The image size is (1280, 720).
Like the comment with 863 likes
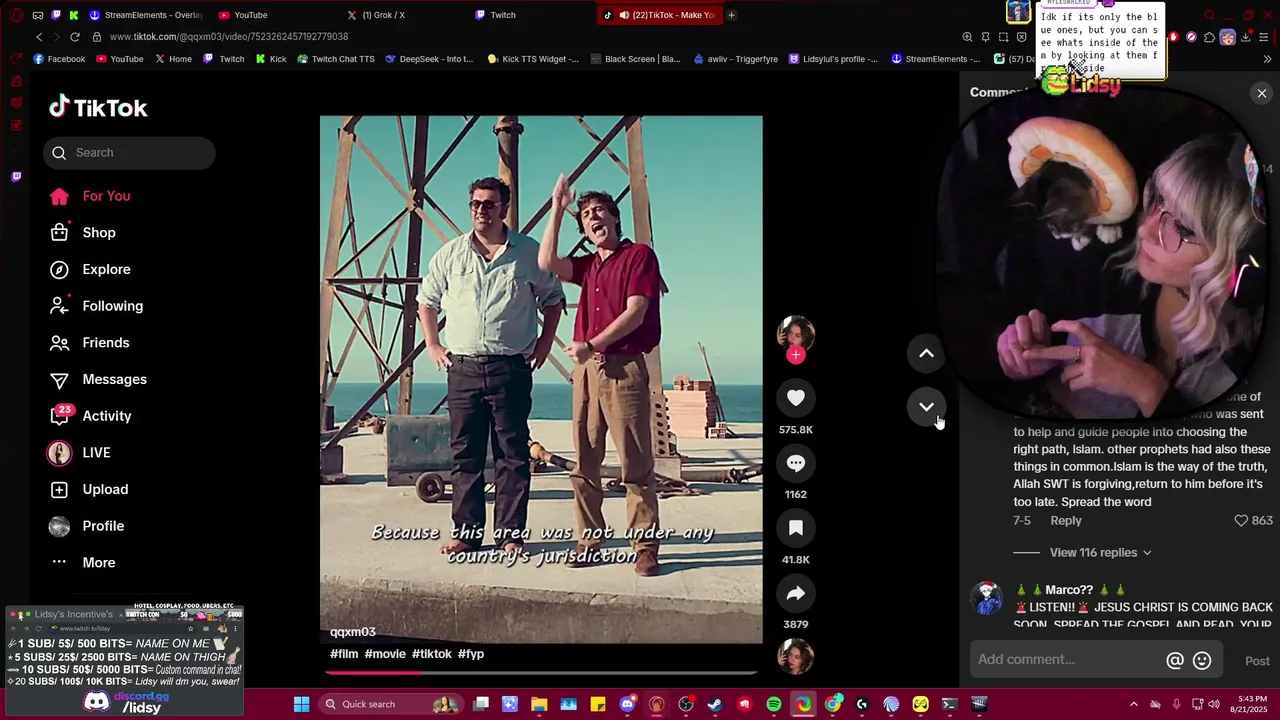click(1241, 520)
